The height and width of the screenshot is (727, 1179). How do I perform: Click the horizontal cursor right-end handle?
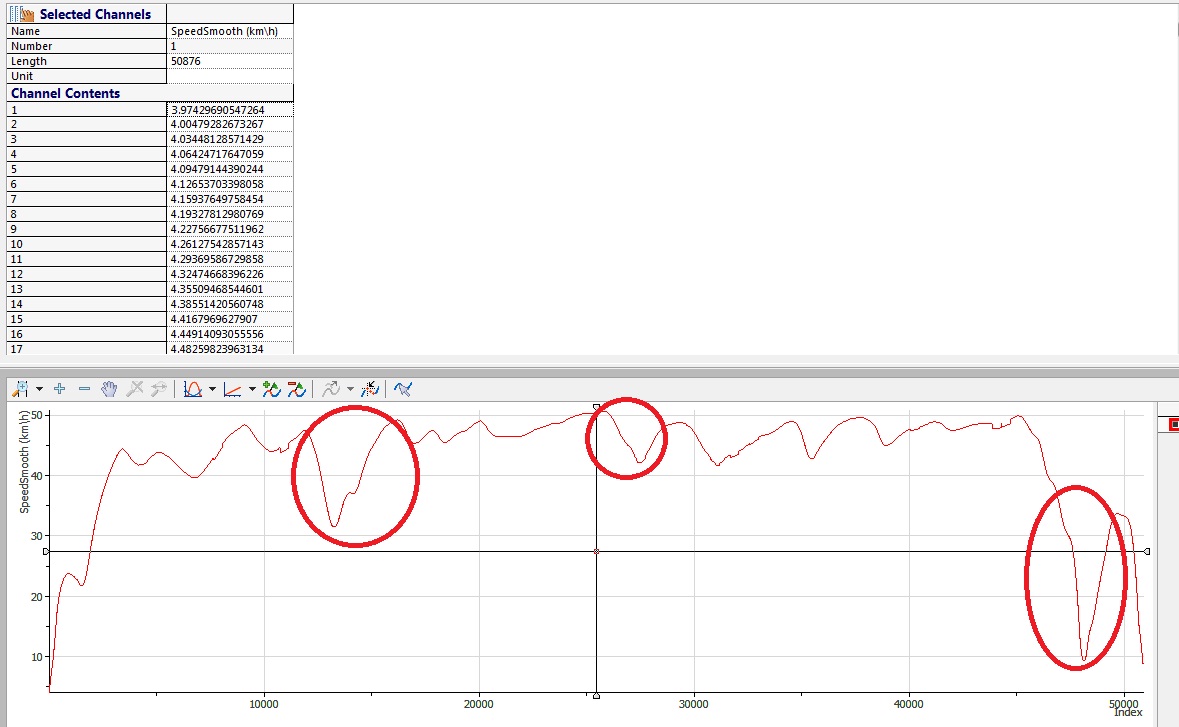tap(1146, 551)
